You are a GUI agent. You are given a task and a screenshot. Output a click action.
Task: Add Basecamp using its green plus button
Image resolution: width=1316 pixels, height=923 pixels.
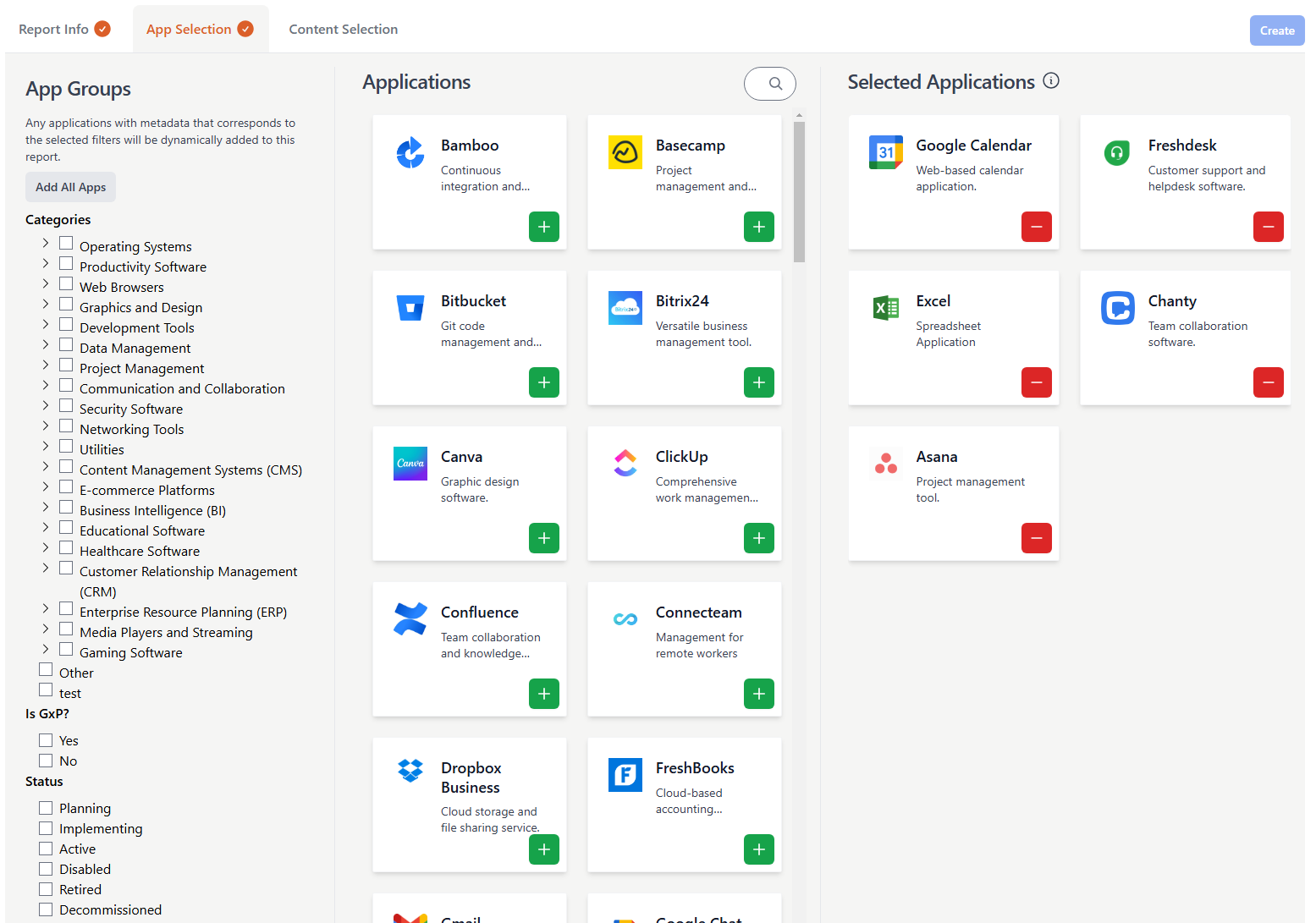(x=759, y=227)
